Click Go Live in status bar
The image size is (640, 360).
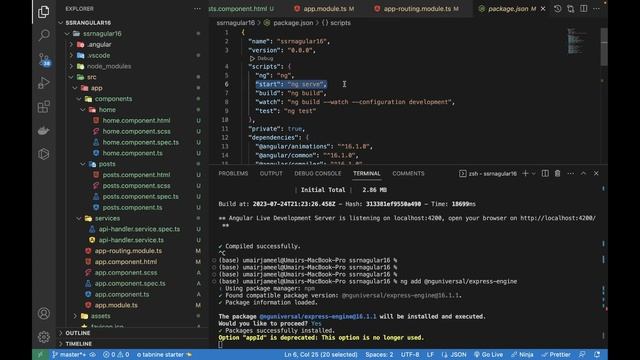coord(488,354)
